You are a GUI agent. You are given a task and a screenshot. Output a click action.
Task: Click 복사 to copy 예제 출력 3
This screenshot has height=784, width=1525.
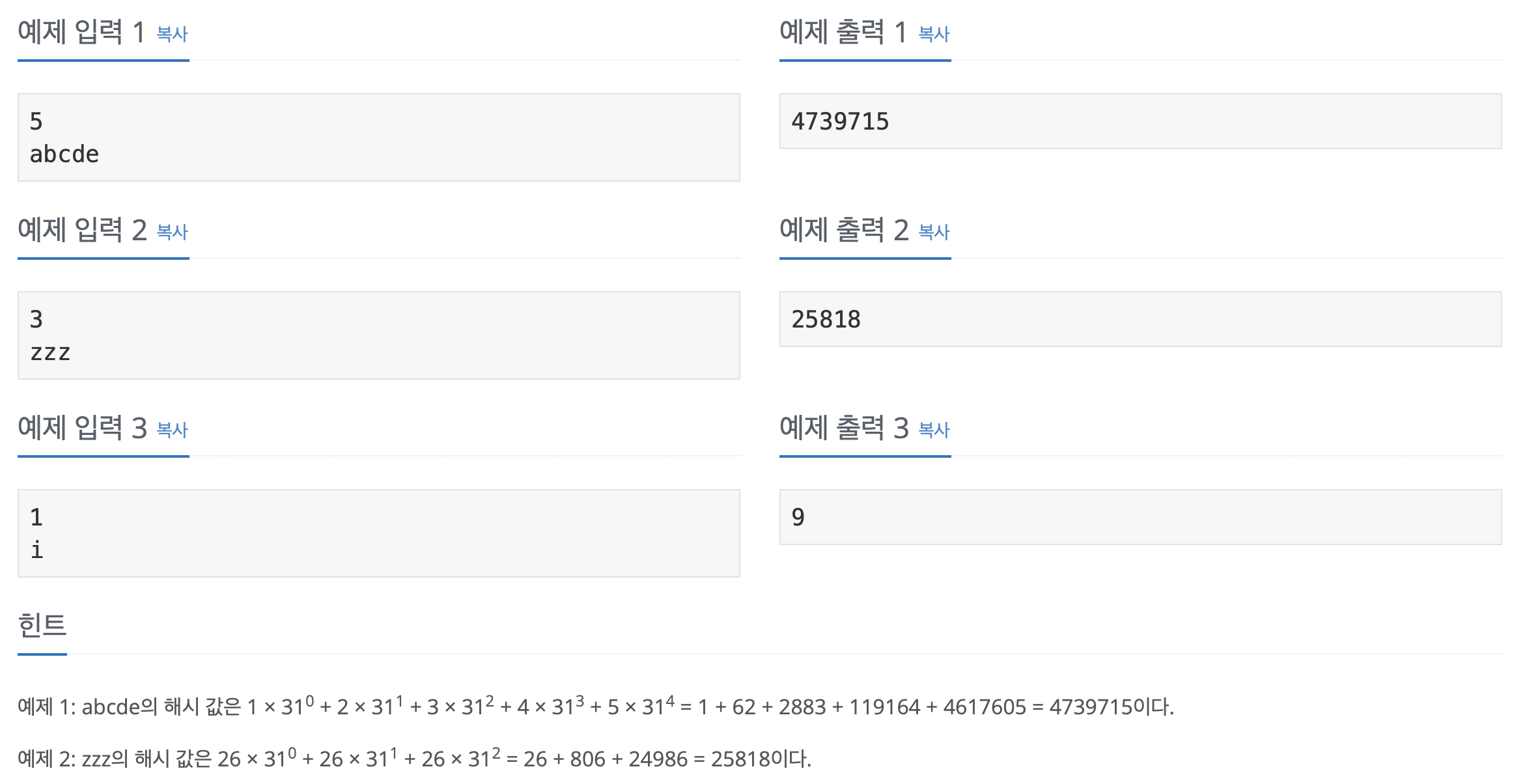click(x=932, y=431)
